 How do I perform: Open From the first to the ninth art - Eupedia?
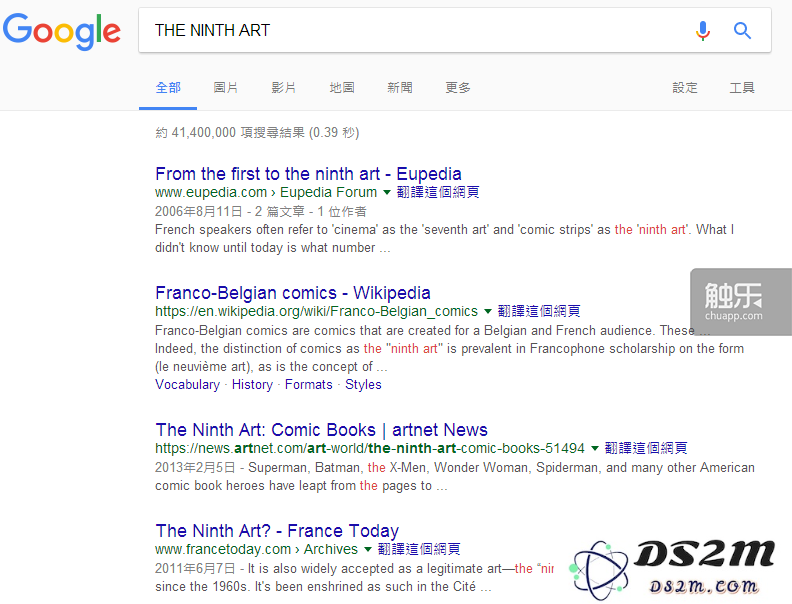point(308,174)
